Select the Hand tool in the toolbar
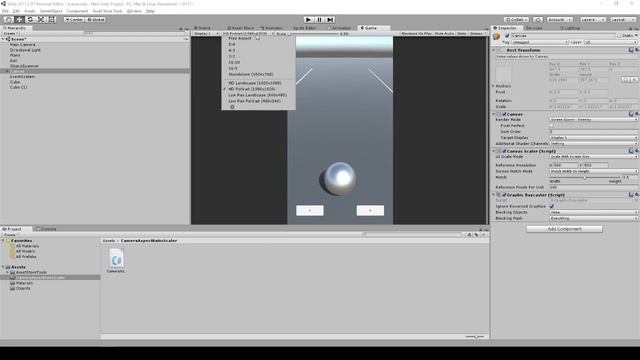Viewport: 640px width, 360px height. pos(8,20)
